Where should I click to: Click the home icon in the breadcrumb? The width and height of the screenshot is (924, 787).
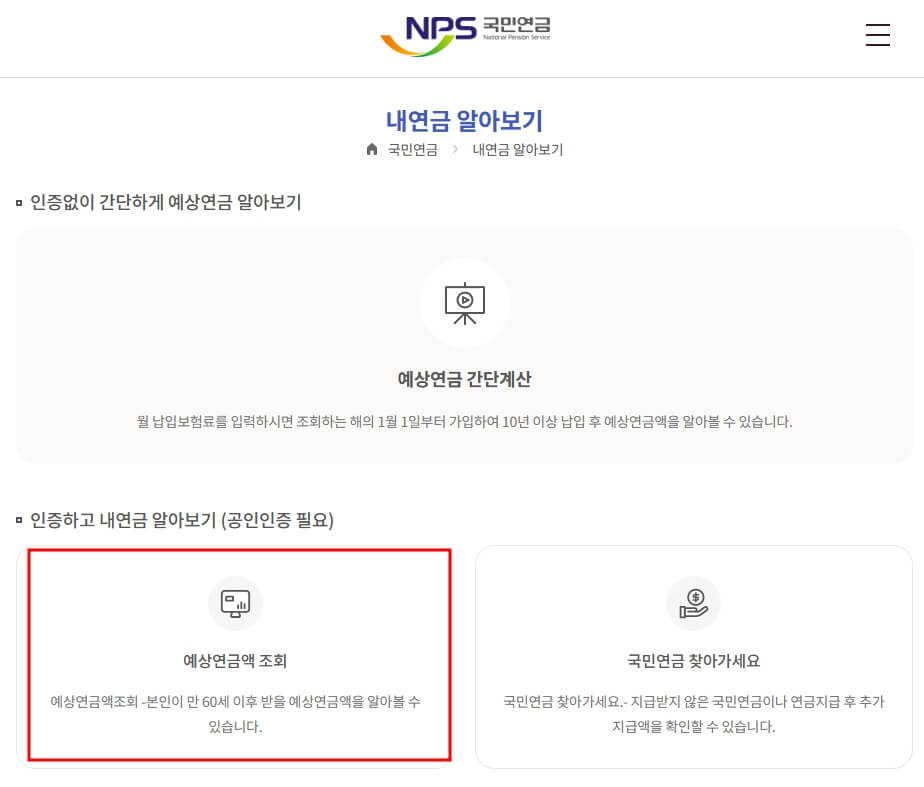371,149
